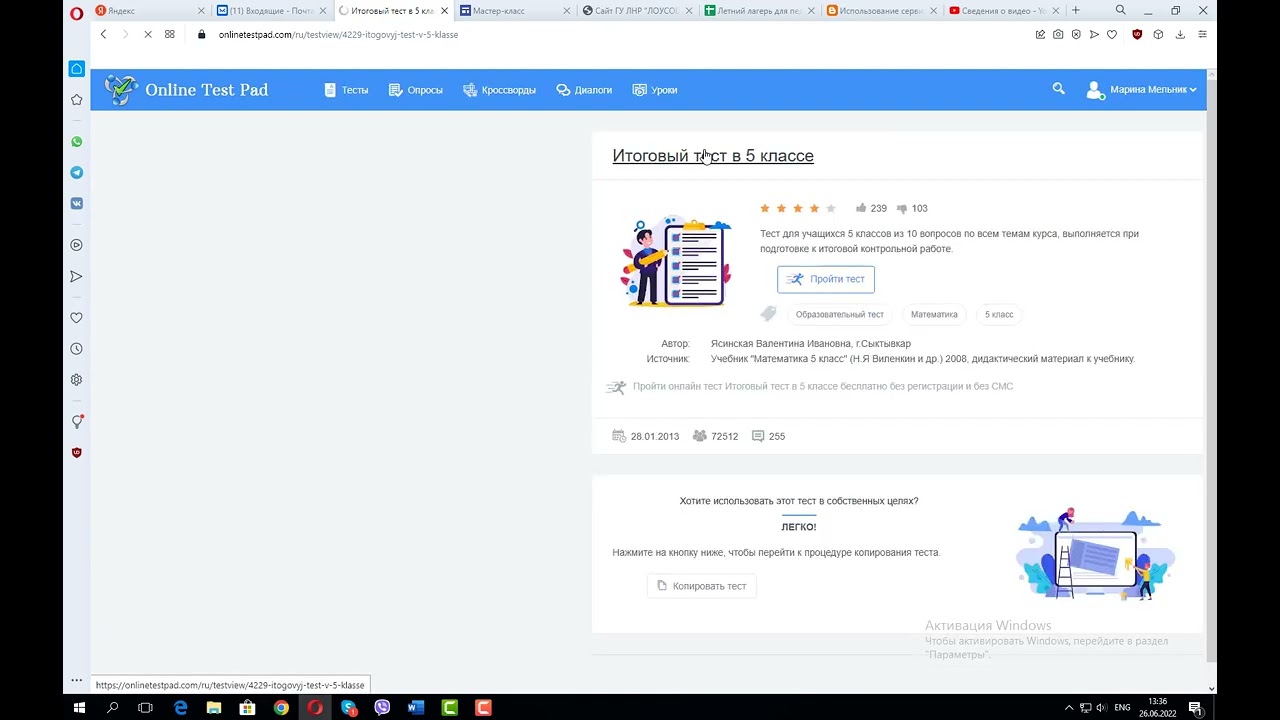This screenshot has height=720, width=1280.
Task: Open the Easy Setup icon in the toolbar
Action: click(x=1202, y=34)
